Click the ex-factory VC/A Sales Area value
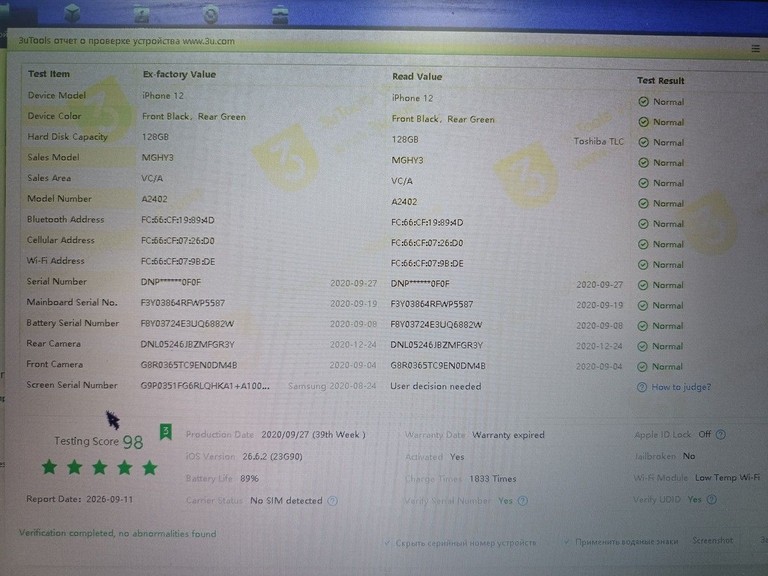Viewport: 768px width, 576px height. [x=152, y=178]
